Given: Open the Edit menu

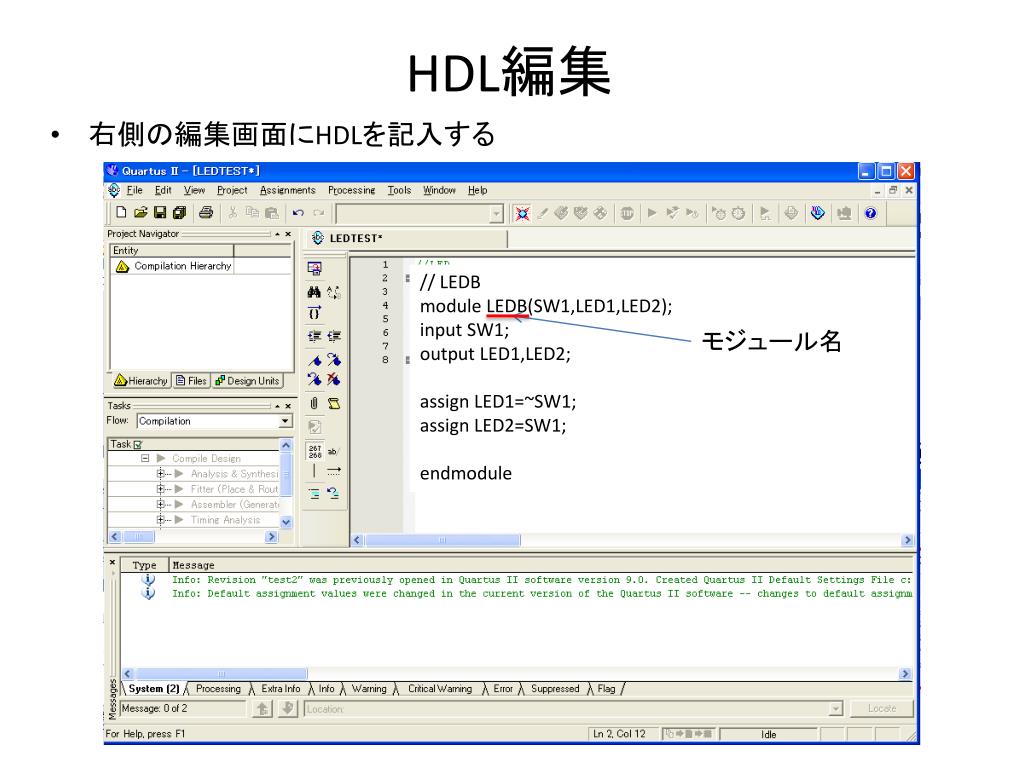Looking at the screenshot, I should (x=163, y=190).
